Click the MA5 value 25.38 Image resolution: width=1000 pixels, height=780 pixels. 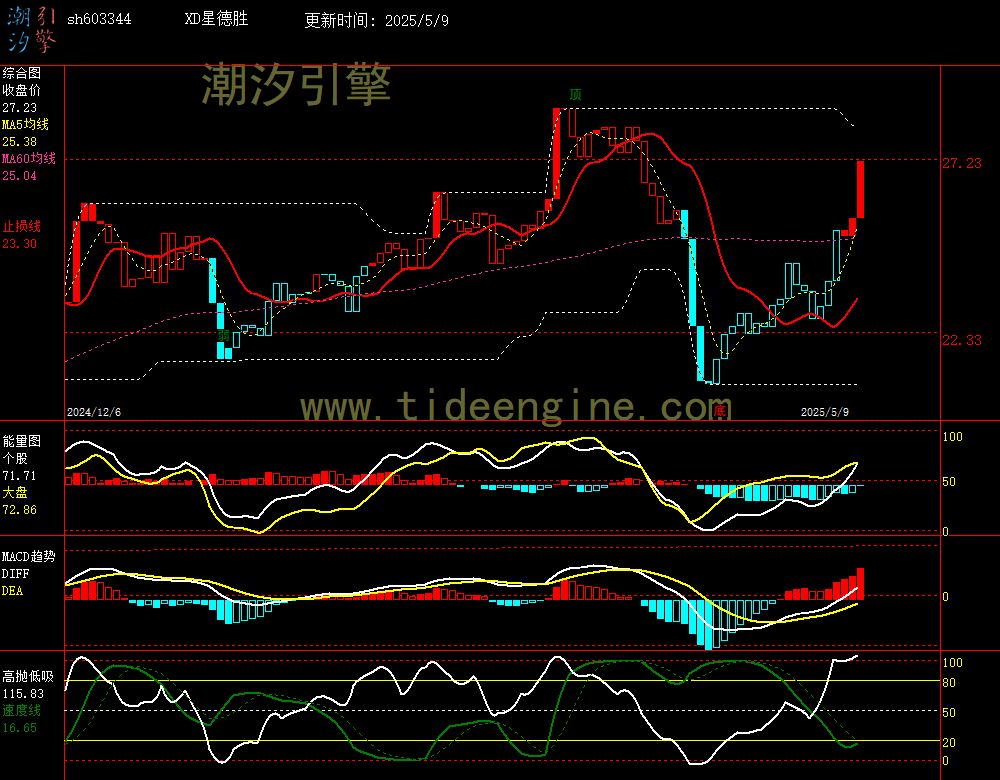coord(19,142)
